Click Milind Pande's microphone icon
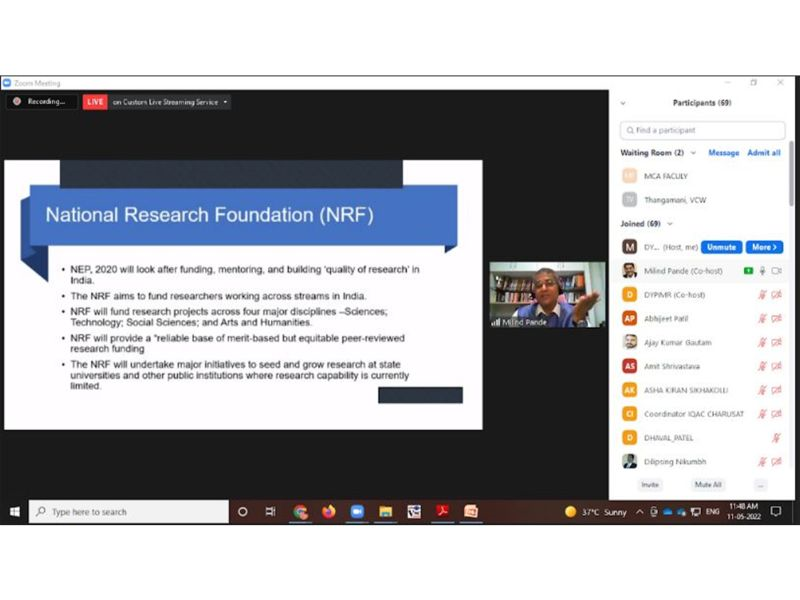Screen dimensions: 800x600 coord(762,271)
